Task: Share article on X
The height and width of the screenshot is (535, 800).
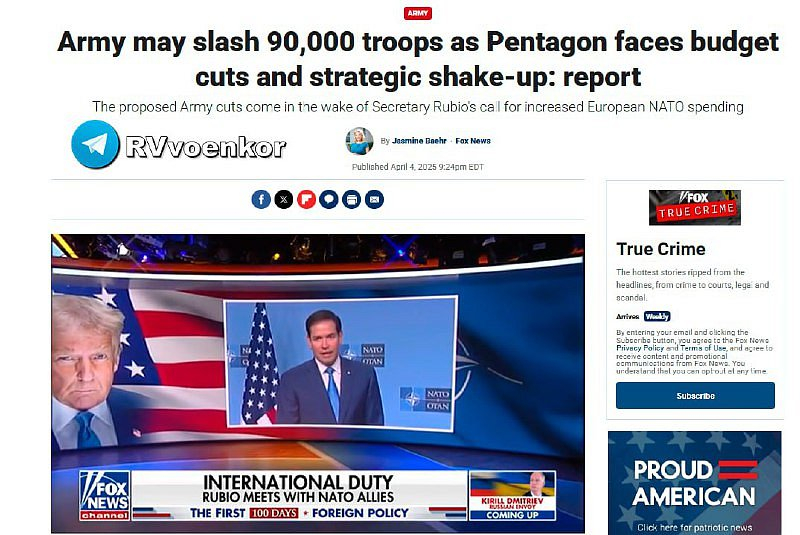Action: point(284,199)
